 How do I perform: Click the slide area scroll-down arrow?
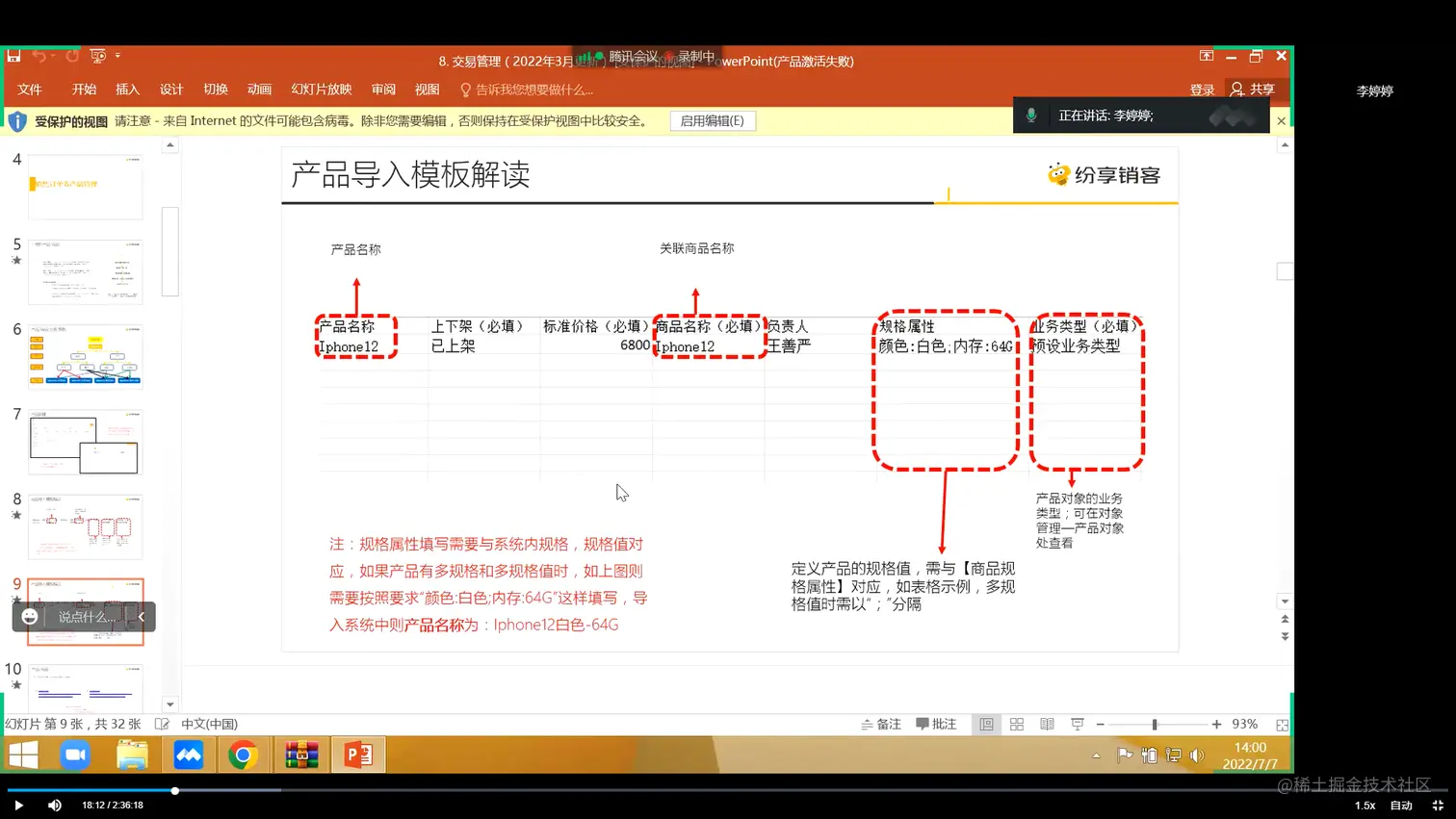click(x=1285, y=601)
